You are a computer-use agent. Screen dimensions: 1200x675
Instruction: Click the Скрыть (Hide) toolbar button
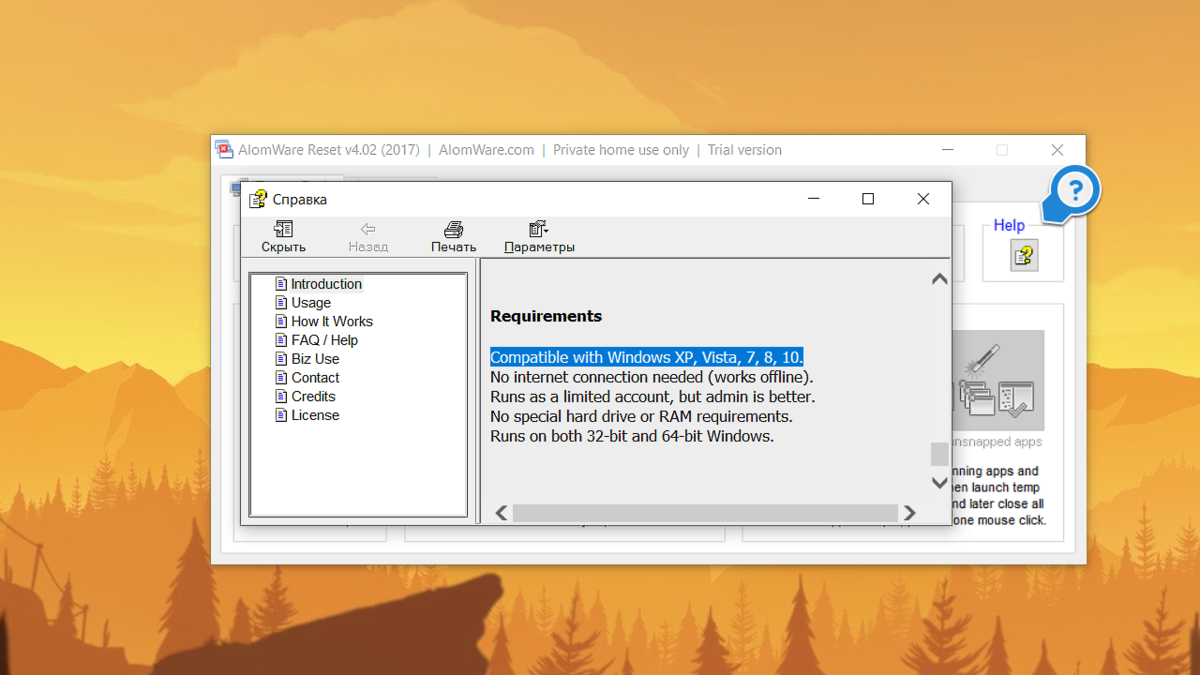(x=283, y=237)
